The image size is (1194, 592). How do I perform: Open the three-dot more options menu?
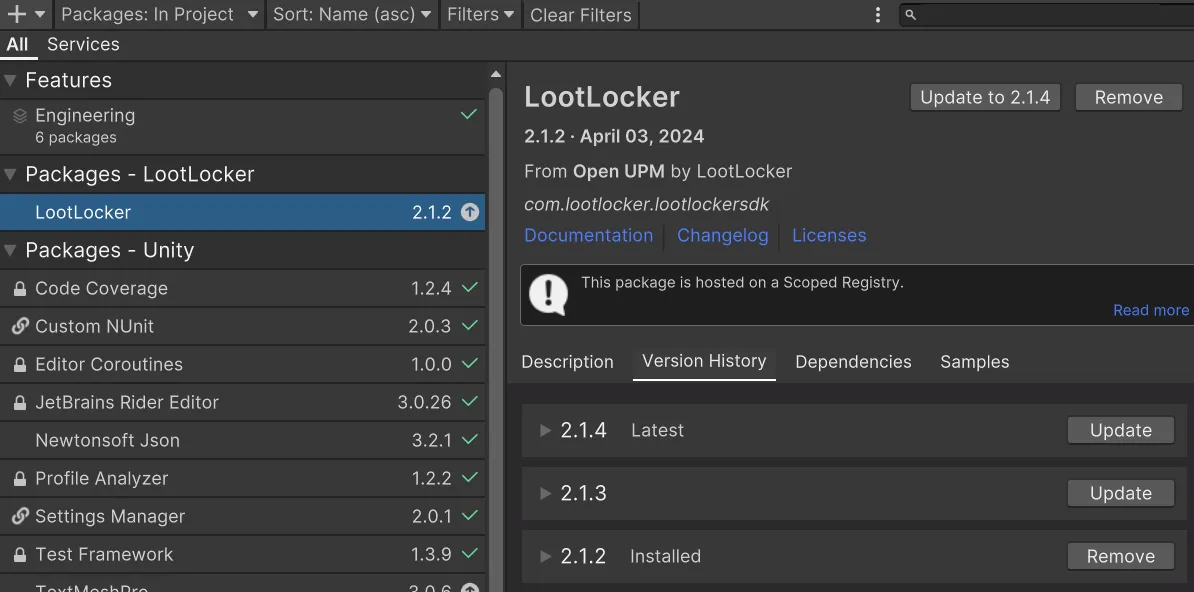[x=878, y=14]
